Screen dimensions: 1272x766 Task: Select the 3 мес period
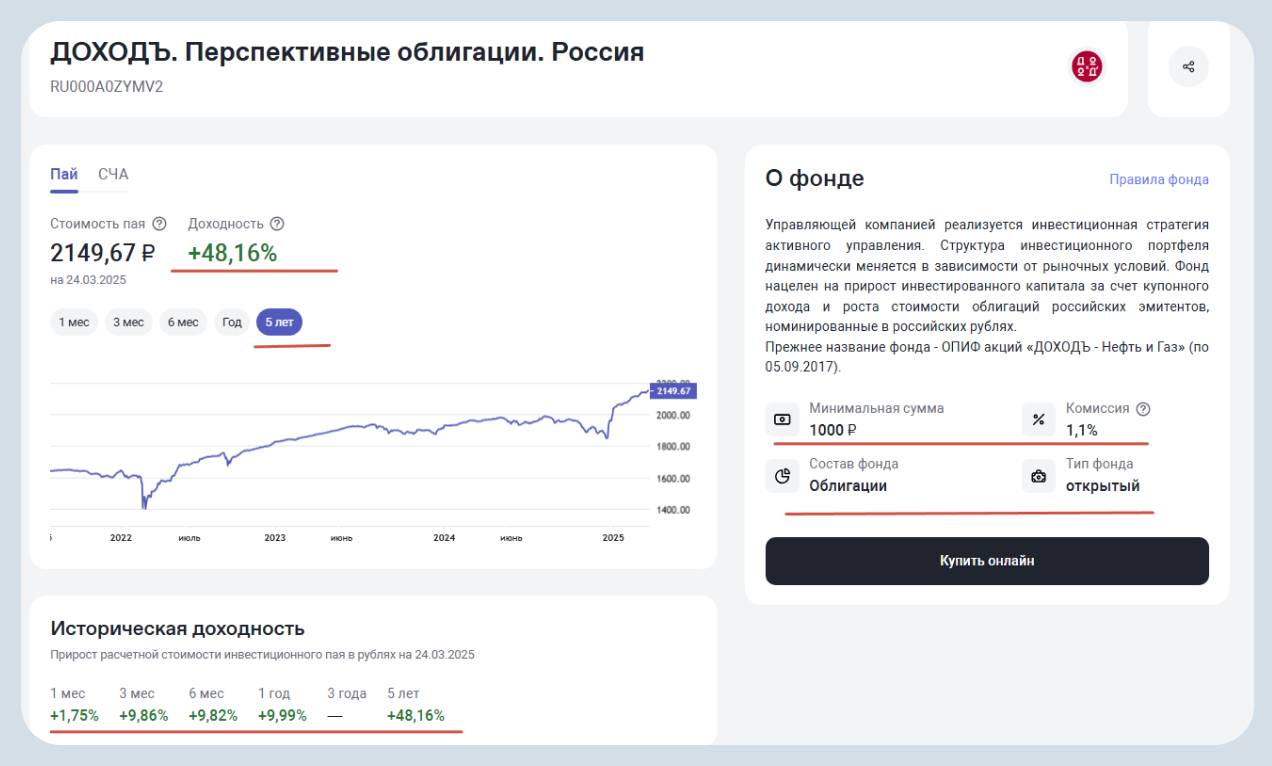[x=128, y=322]
